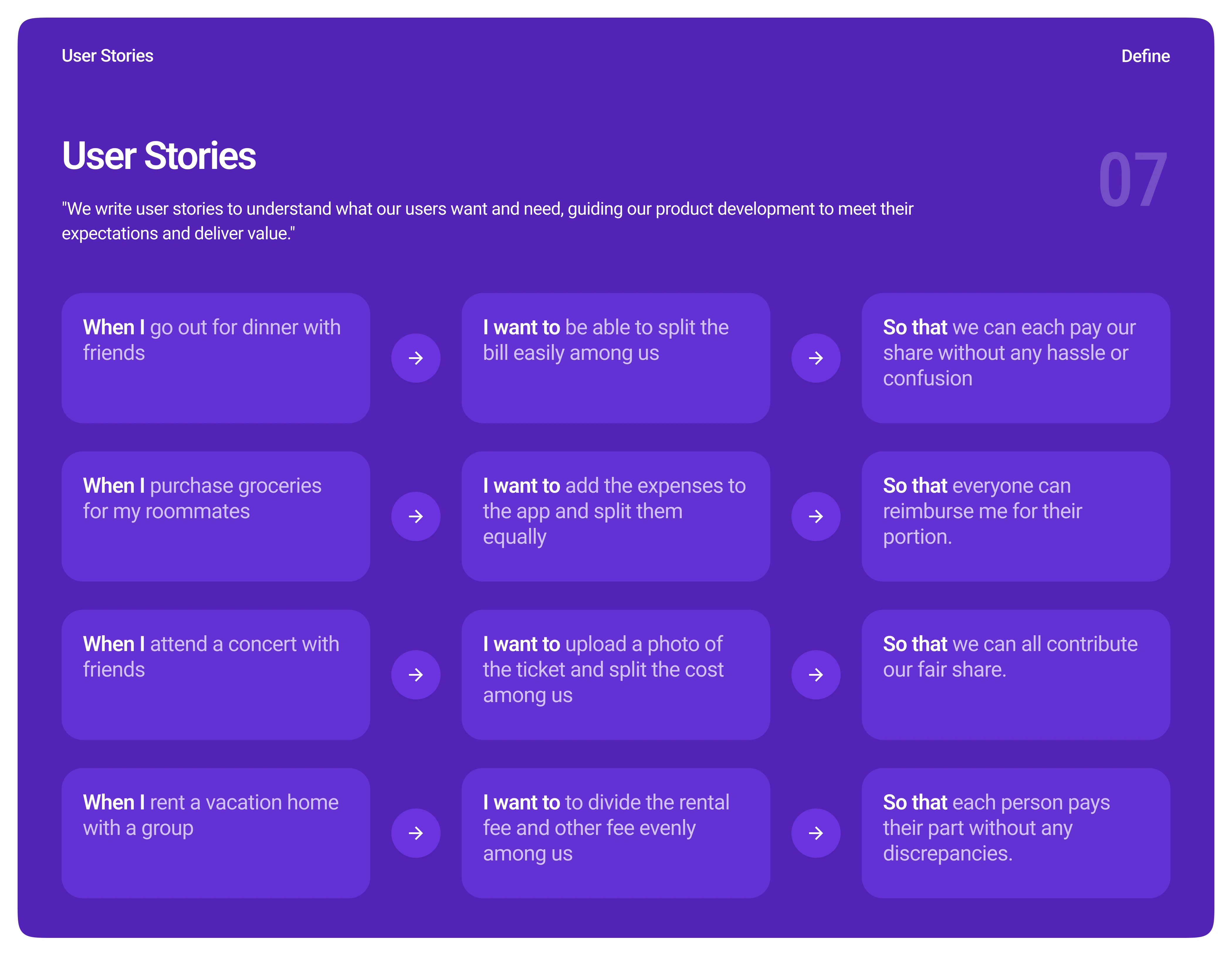Viewport: 1232px width, 959px height.
Task: Select 'be able to split the bill' card
Action: click(615, 358)
